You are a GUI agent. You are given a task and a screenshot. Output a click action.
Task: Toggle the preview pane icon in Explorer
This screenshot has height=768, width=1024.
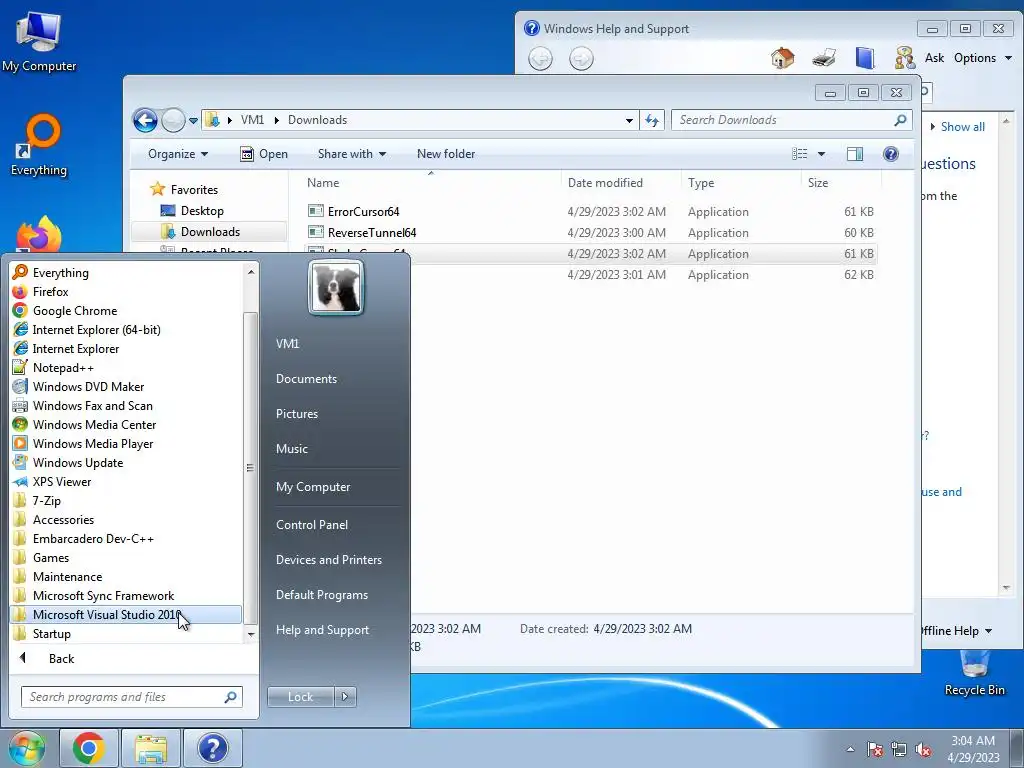855,154
